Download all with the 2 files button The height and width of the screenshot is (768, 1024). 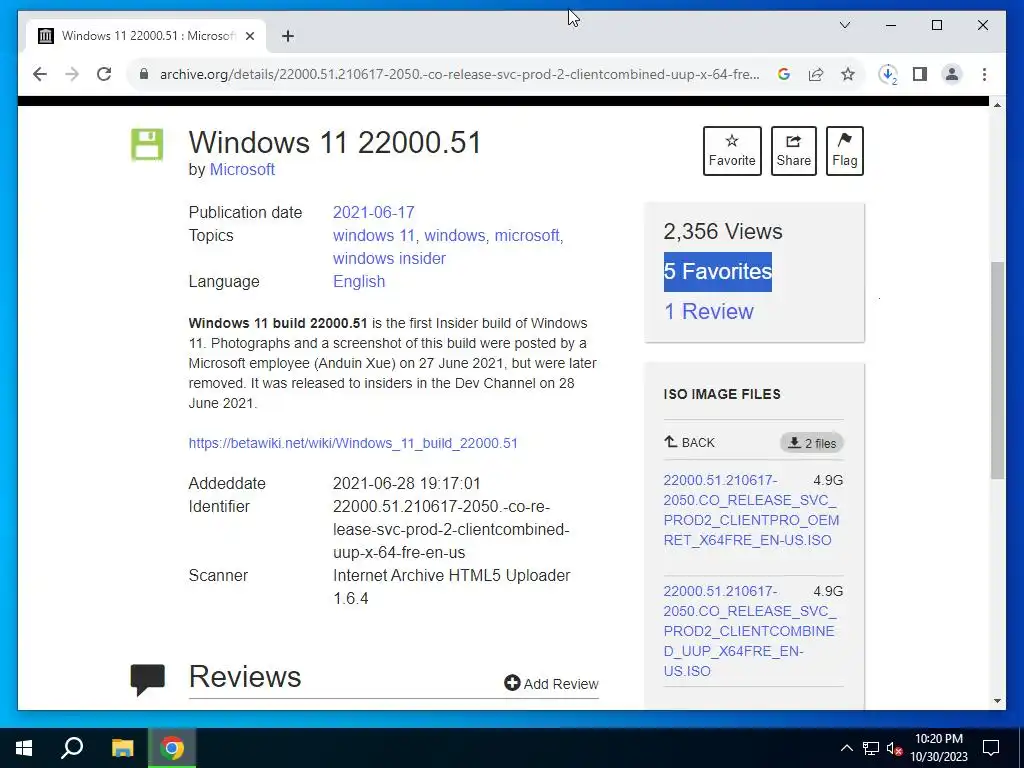click(812, 443)
